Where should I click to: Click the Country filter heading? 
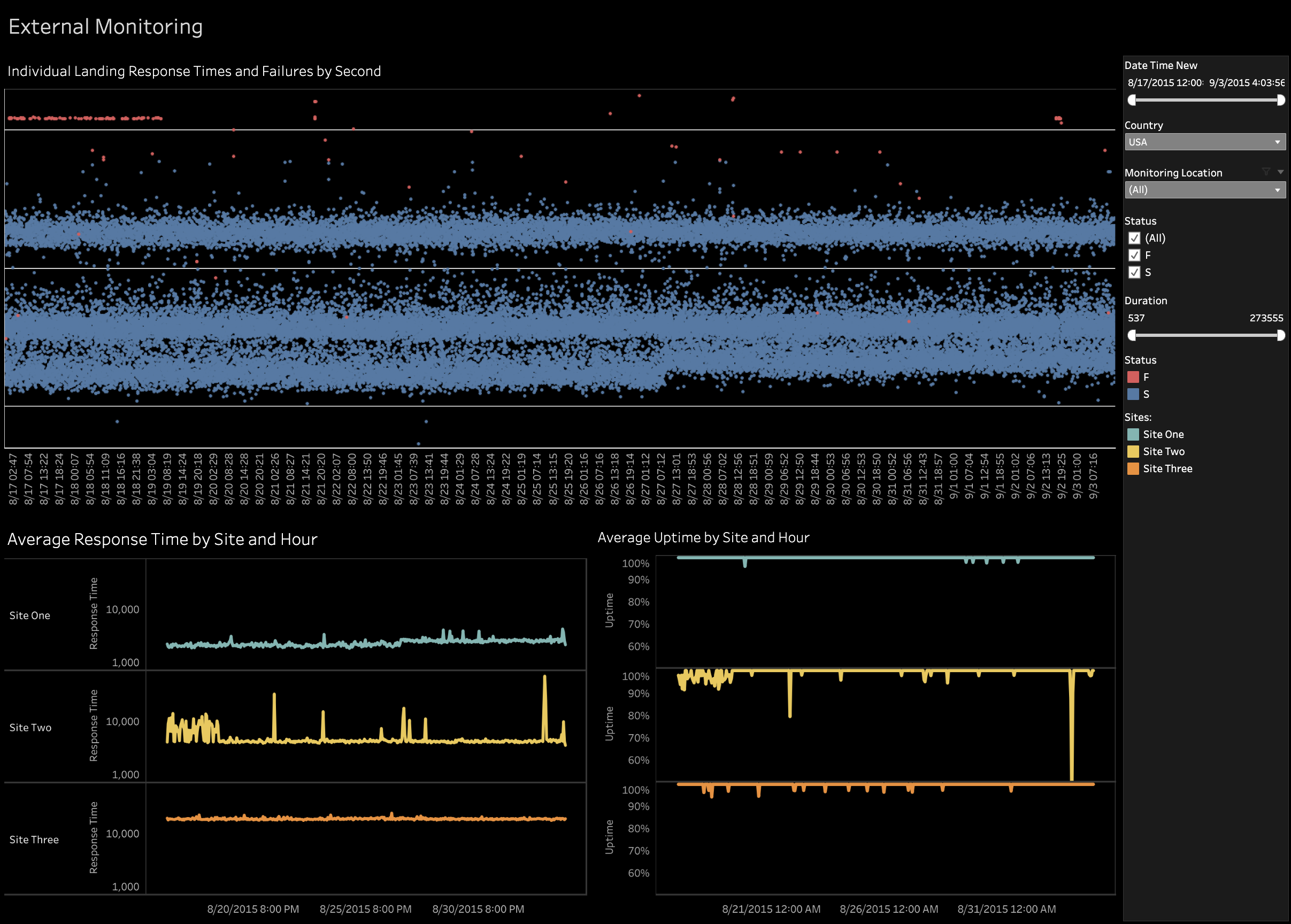pos(1143,125)
